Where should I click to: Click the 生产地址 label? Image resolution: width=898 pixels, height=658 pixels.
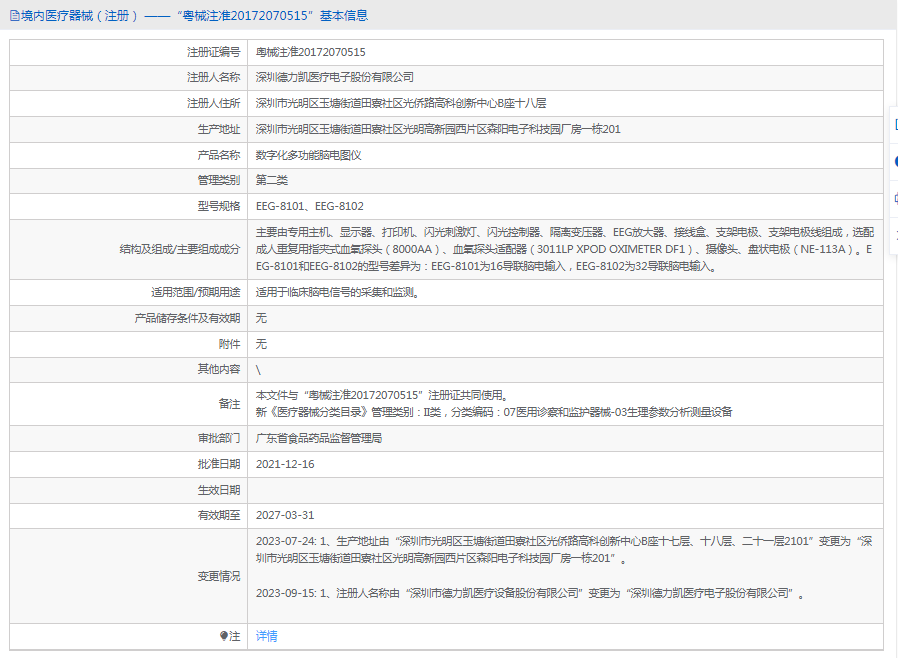coord(219,129)
